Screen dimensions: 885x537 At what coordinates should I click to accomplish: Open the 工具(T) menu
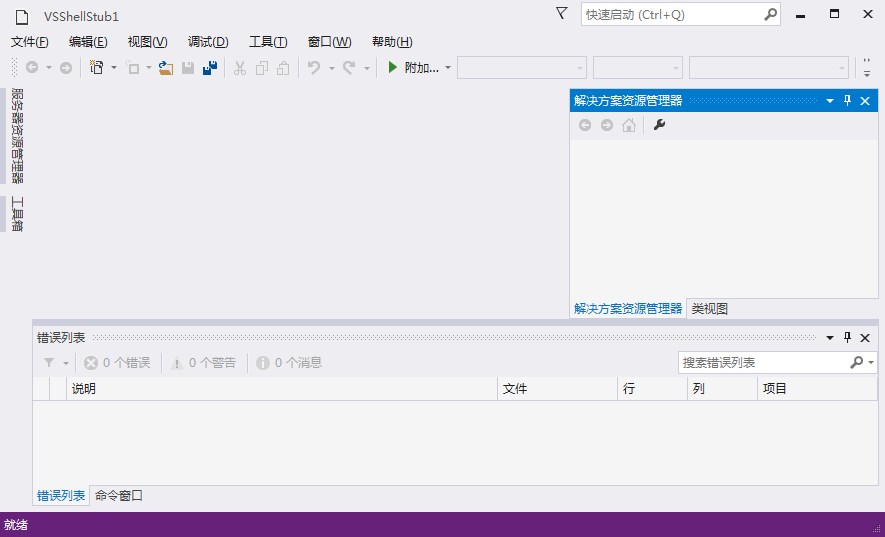tap(268, 42)
